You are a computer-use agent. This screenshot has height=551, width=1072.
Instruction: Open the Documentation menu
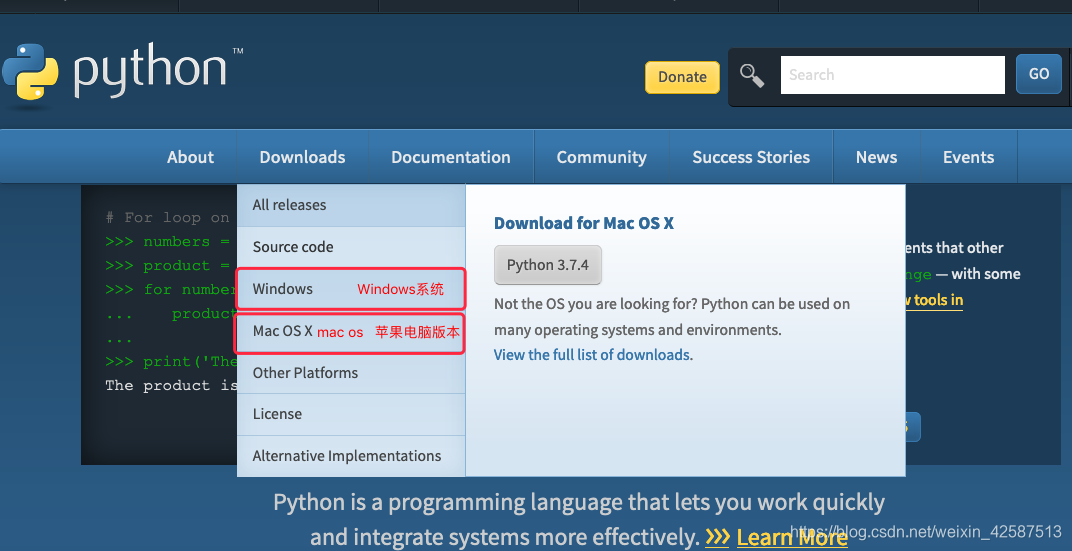[451, 157]
